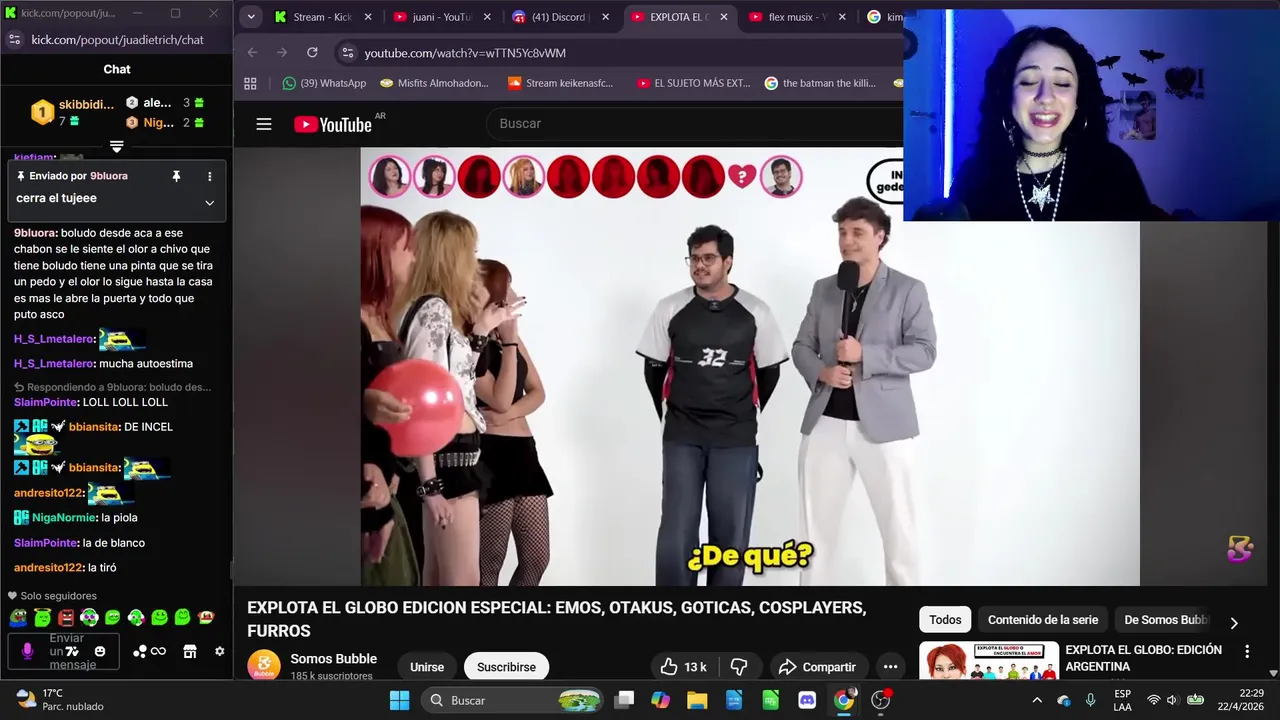Open options for Explota el Globo: Edición Argentina
Image resolution: width=1280 pixels, height=720 pixels.
tap(1247, 652)
